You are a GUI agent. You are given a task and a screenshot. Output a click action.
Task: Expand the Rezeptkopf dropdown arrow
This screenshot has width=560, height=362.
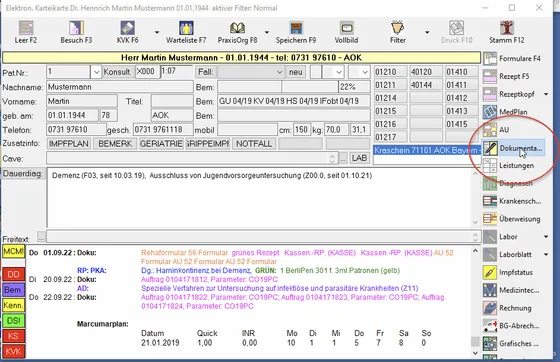[x=546, y=94]
